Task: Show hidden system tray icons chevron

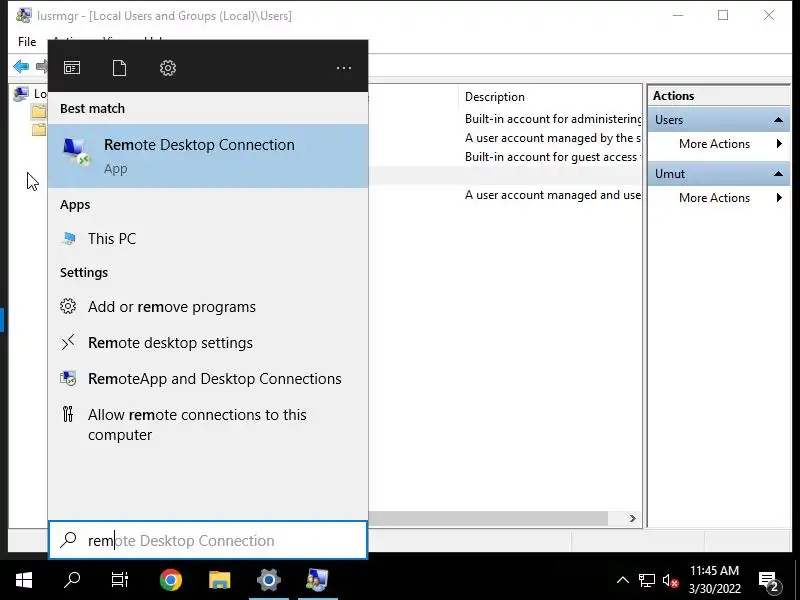Action: [x=622, y=580]
